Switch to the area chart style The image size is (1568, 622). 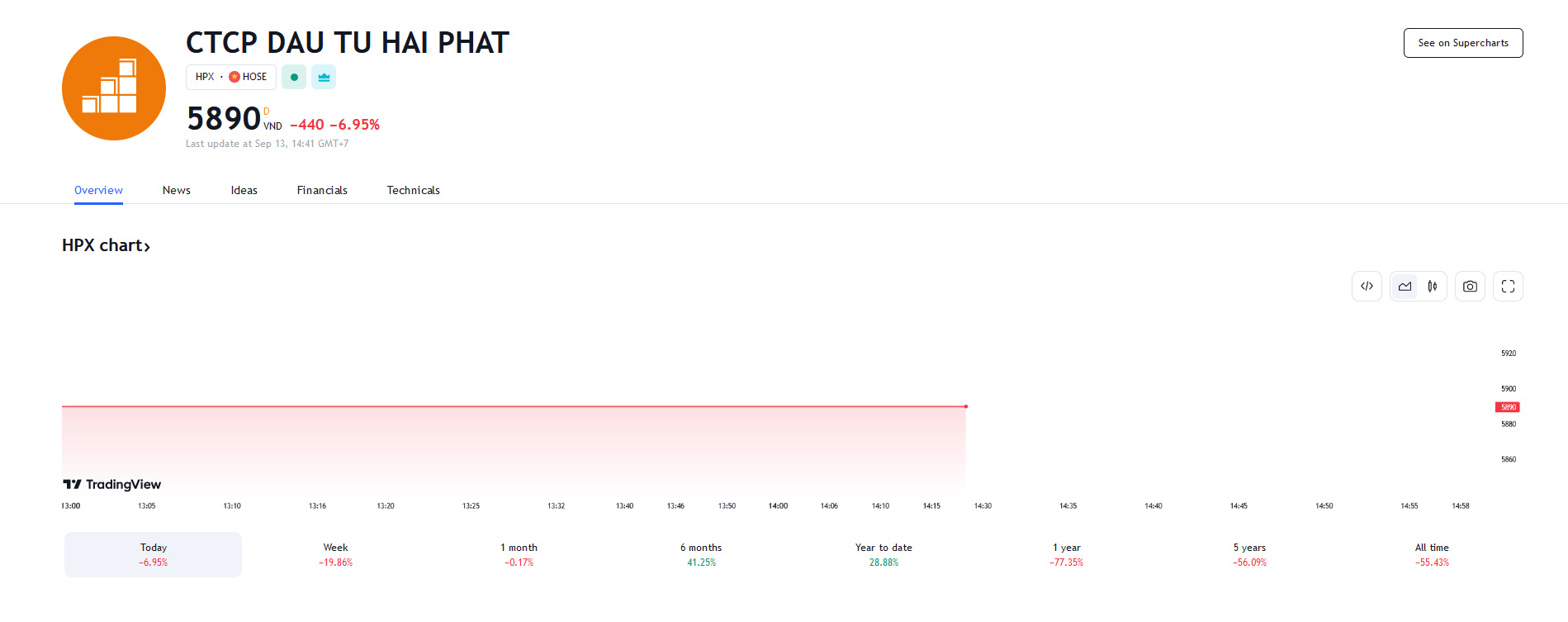coord(1405,286)
